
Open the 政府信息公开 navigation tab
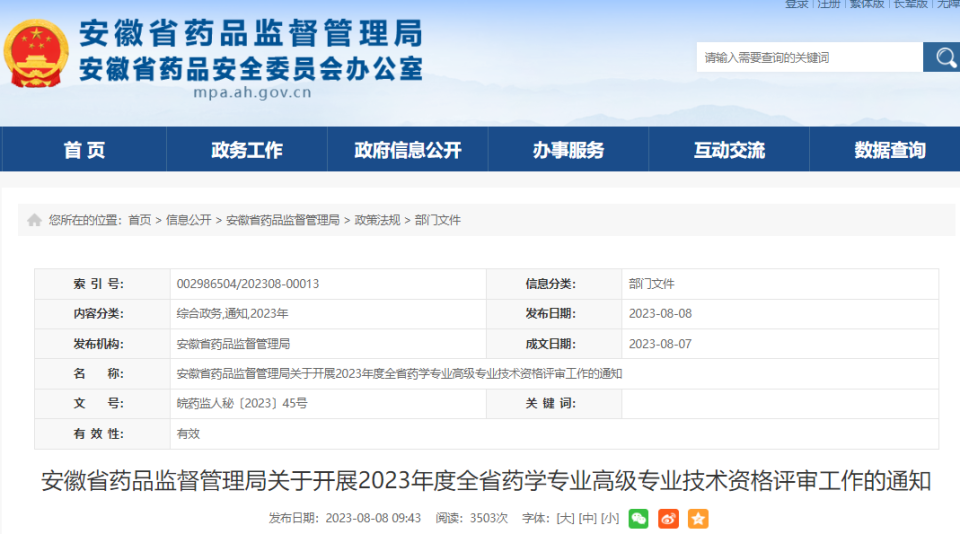[408, 149]
